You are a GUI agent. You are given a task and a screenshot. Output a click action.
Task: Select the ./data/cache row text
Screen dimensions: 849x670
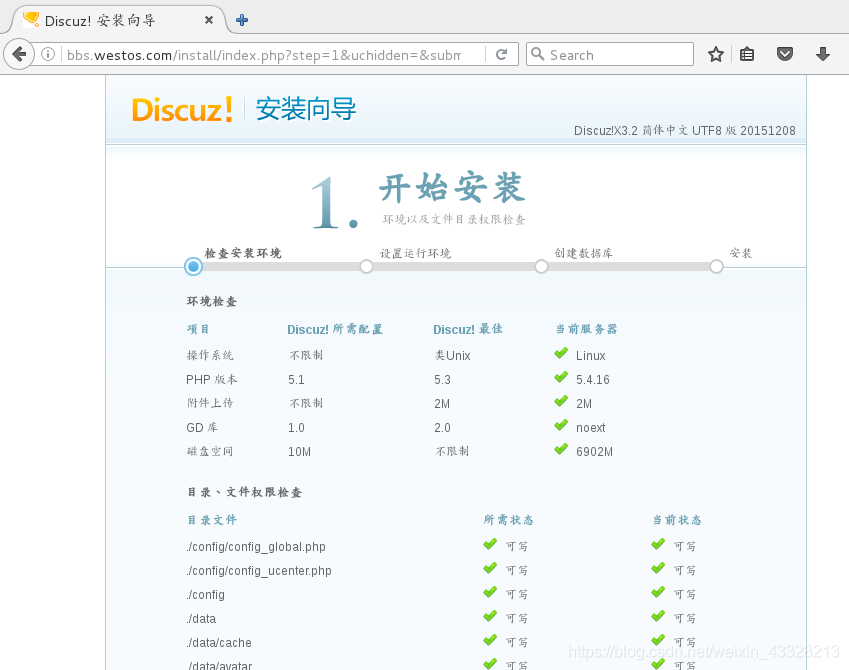219,643
